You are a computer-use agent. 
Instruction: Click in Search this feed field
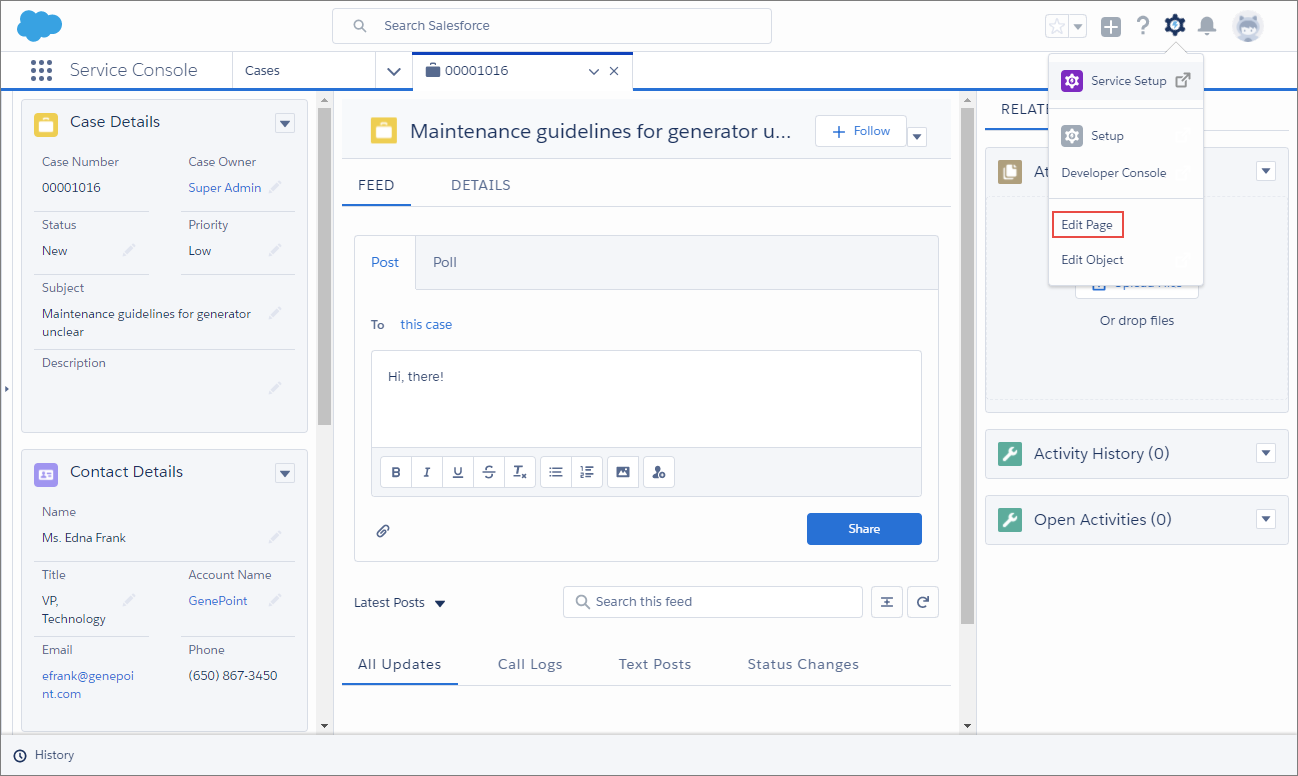[713, 602]
